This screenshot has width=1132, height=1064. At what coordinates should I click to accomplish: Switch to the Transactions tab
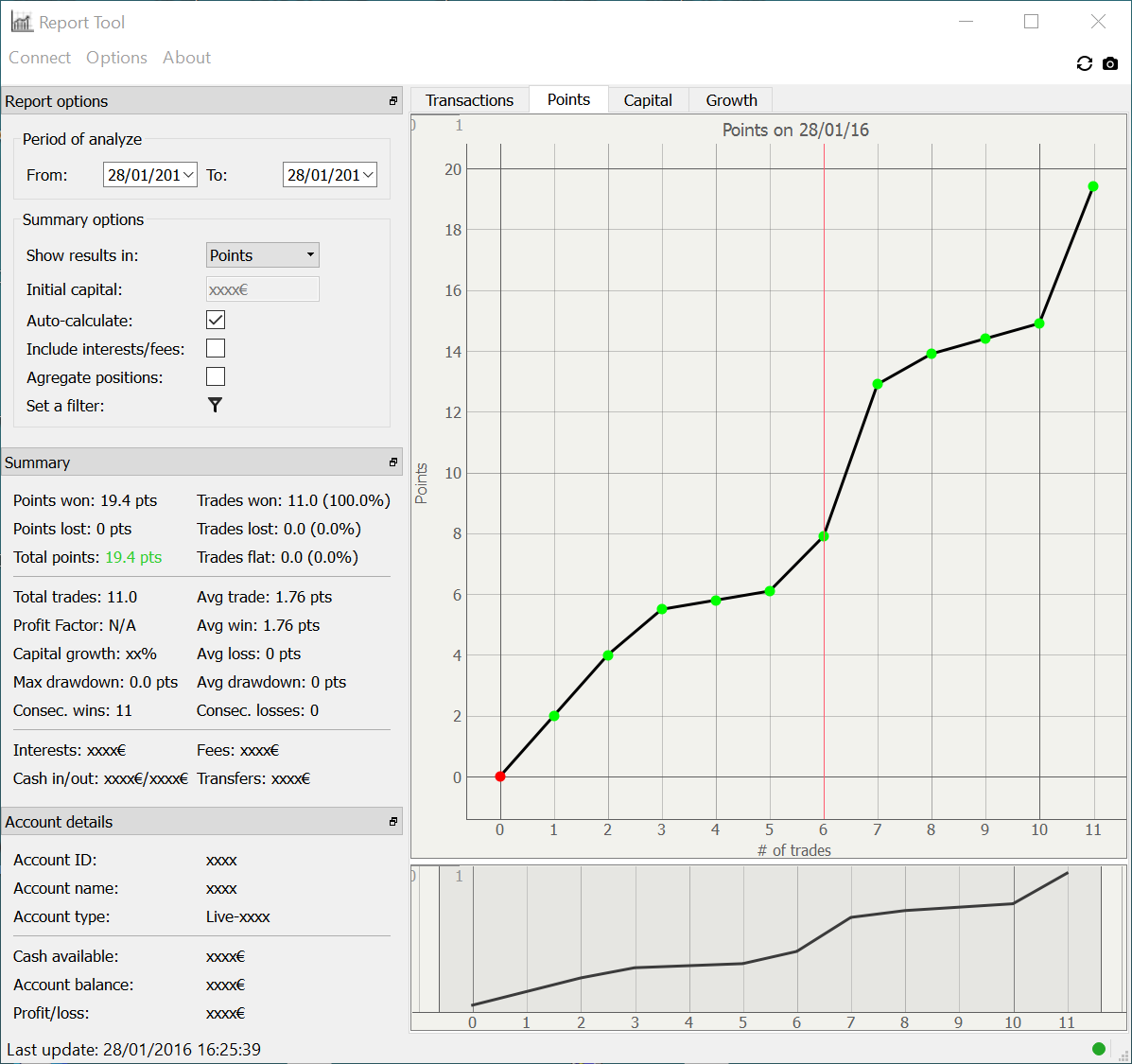(469, 100)
